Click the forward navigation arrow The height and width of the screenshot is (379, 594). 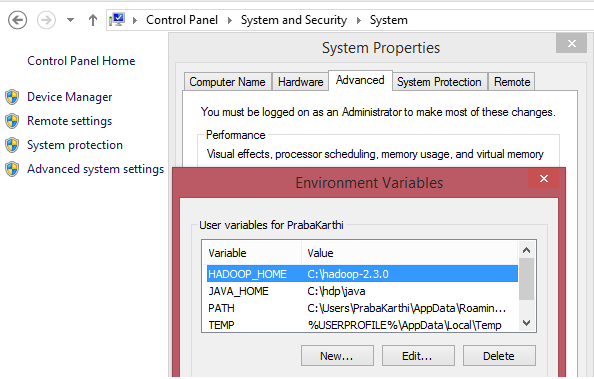[46, 20]
